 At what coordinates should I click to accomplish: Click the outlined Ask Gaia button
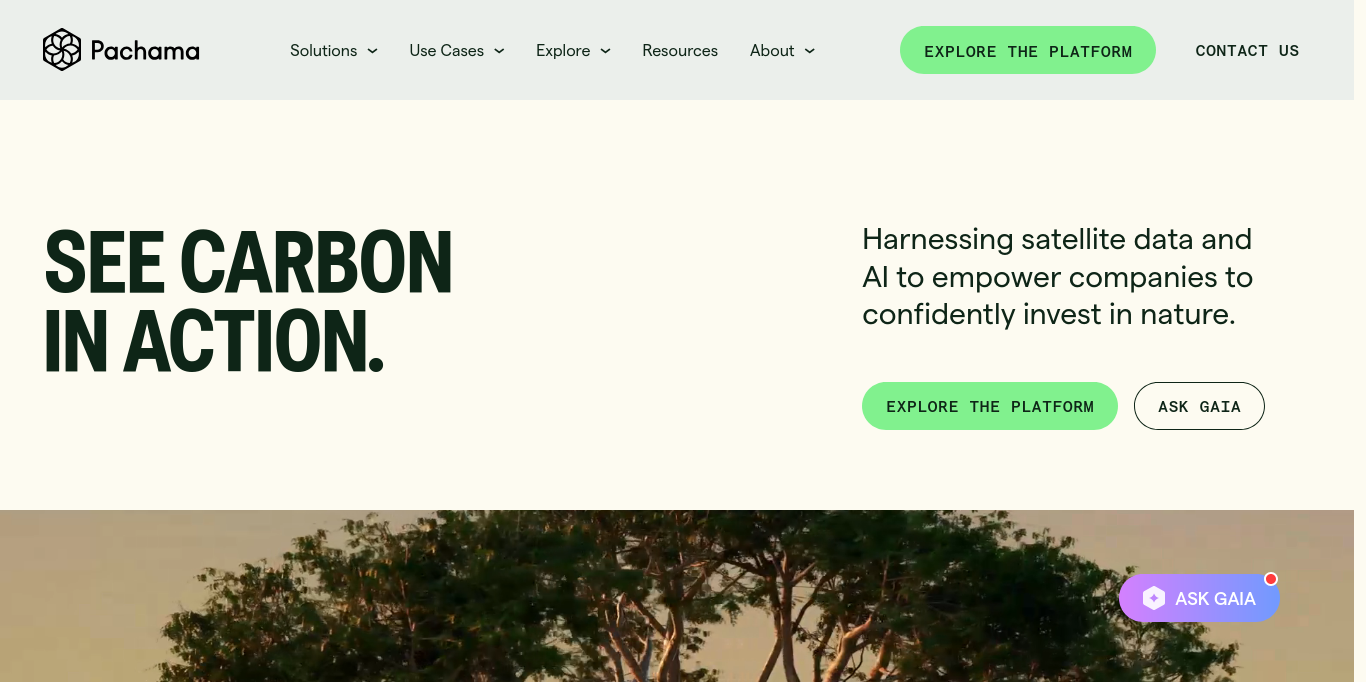pyautogui.click(x=1199, y=406)
